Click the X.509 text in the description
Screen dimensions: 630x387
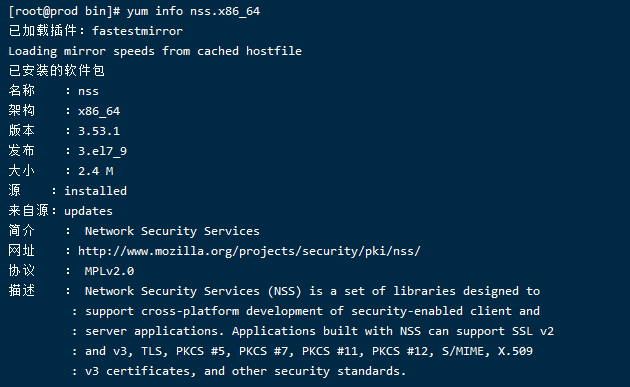515,351
